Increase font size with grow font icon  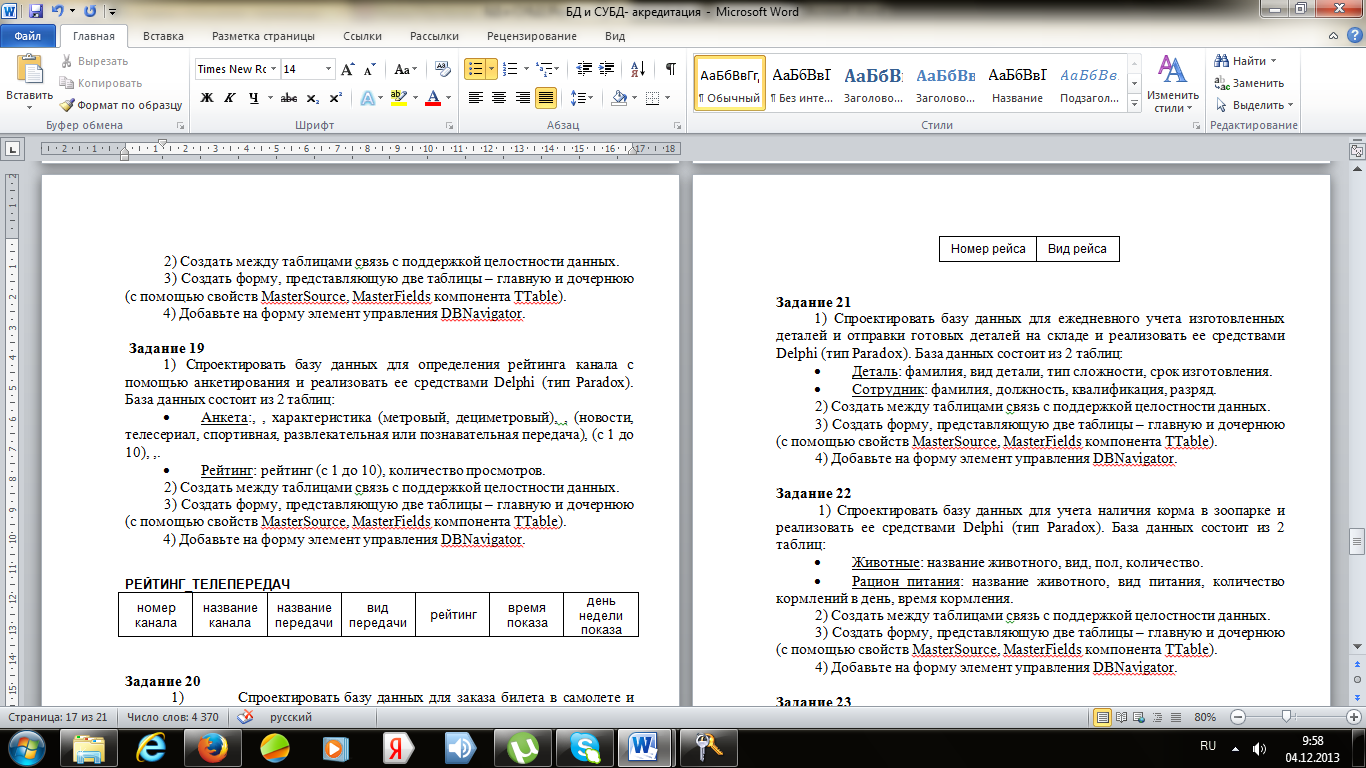tap(348, 69)
